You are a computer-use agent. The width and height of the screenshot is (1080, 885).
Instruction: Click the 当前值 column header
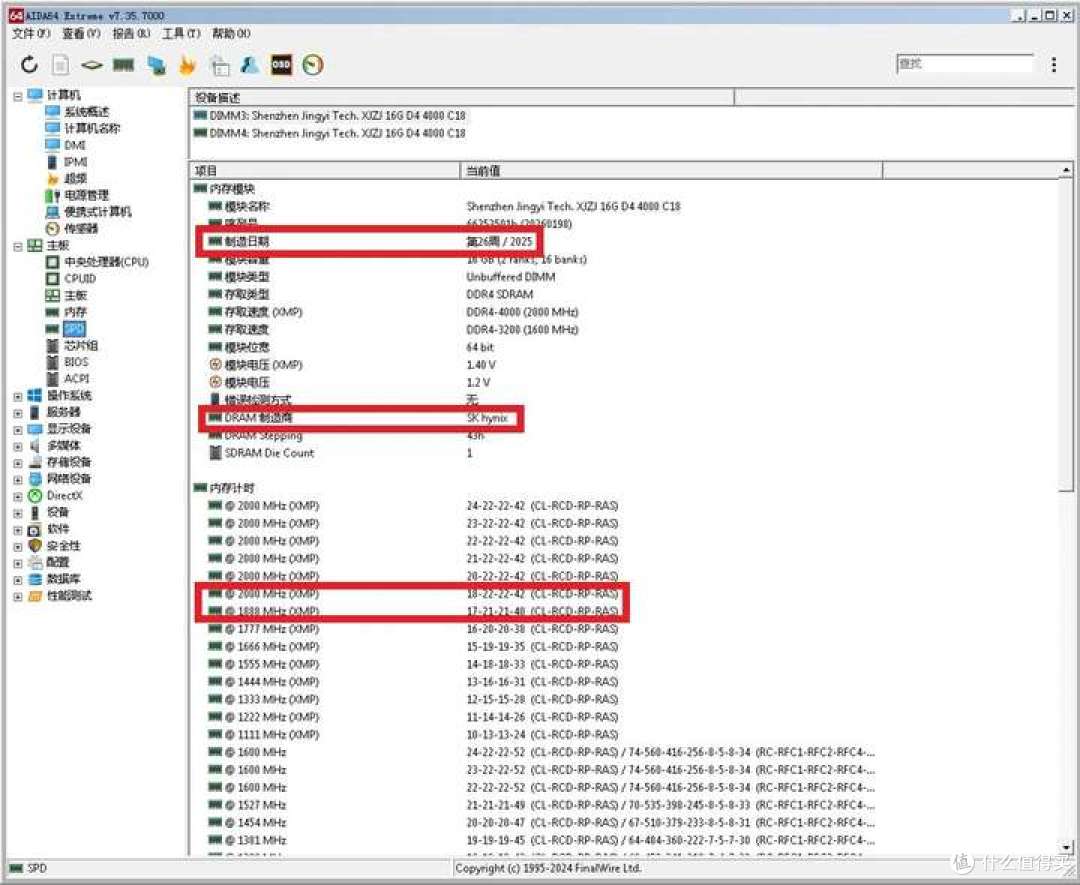[x=672, y=171]
